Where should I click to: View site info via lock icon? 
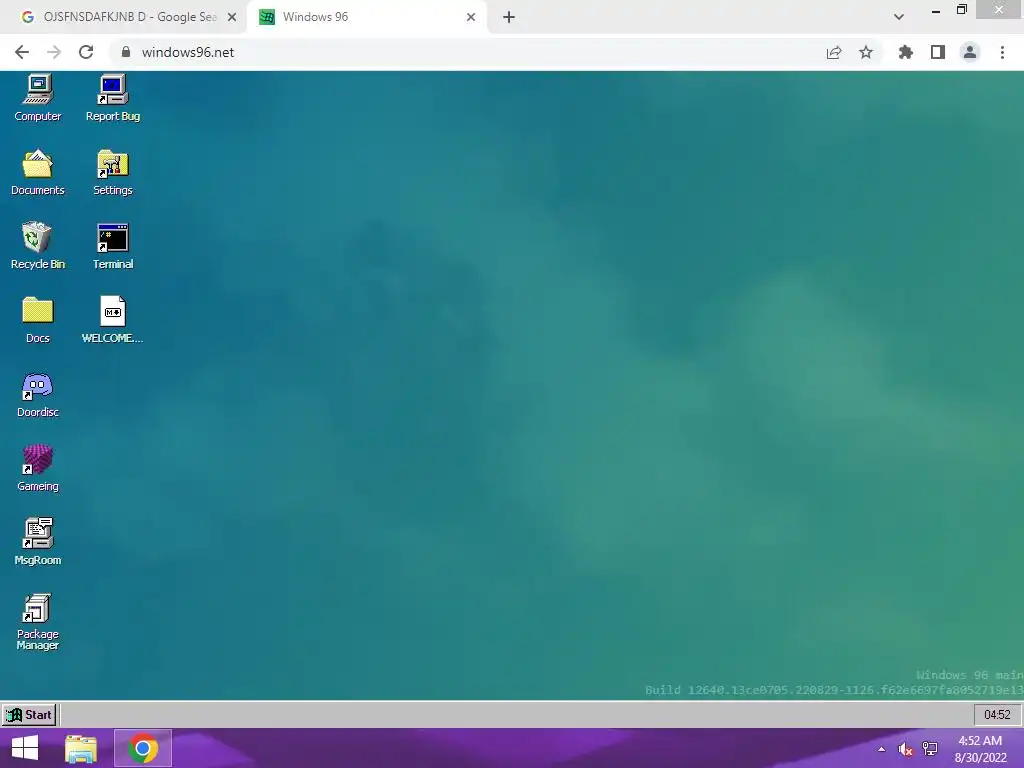click(126, 52)
